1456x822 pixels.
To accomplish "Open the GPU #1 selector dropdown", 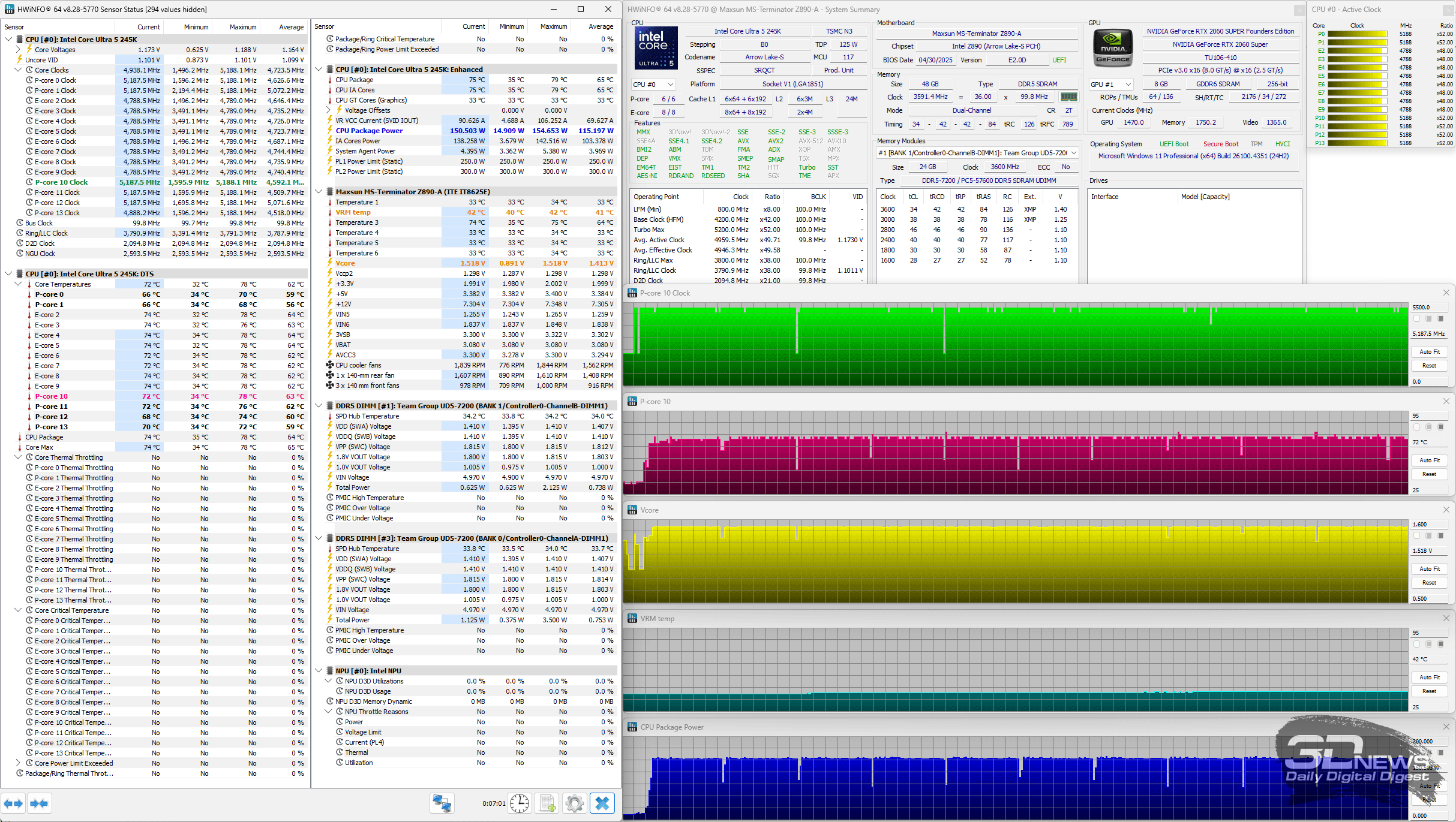I will pos(1111,85).
